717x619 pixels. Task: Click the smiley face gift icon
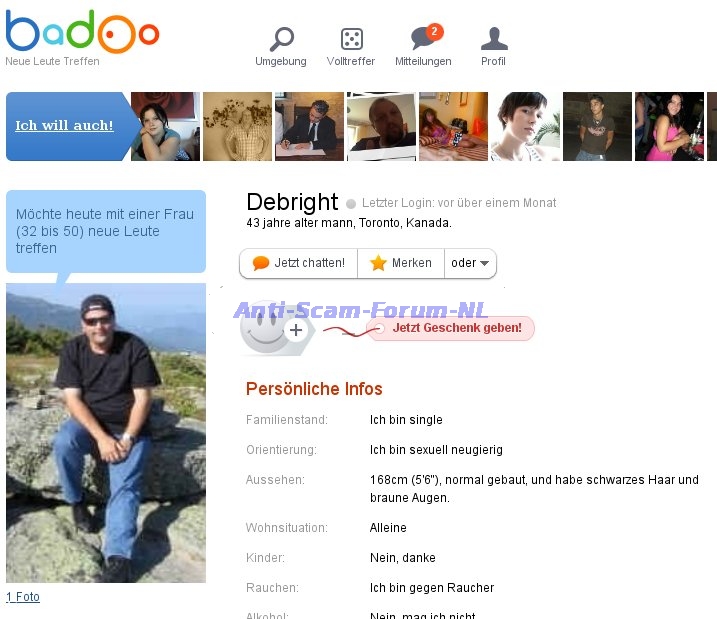(x=264, y=327)
